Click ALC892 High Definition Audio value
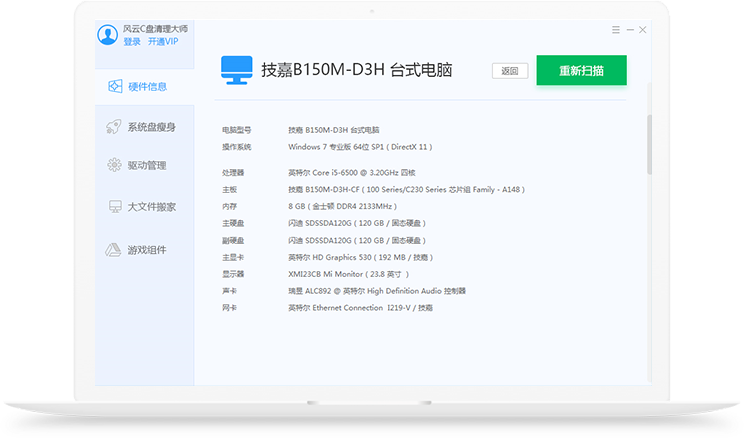 (377, 291)
